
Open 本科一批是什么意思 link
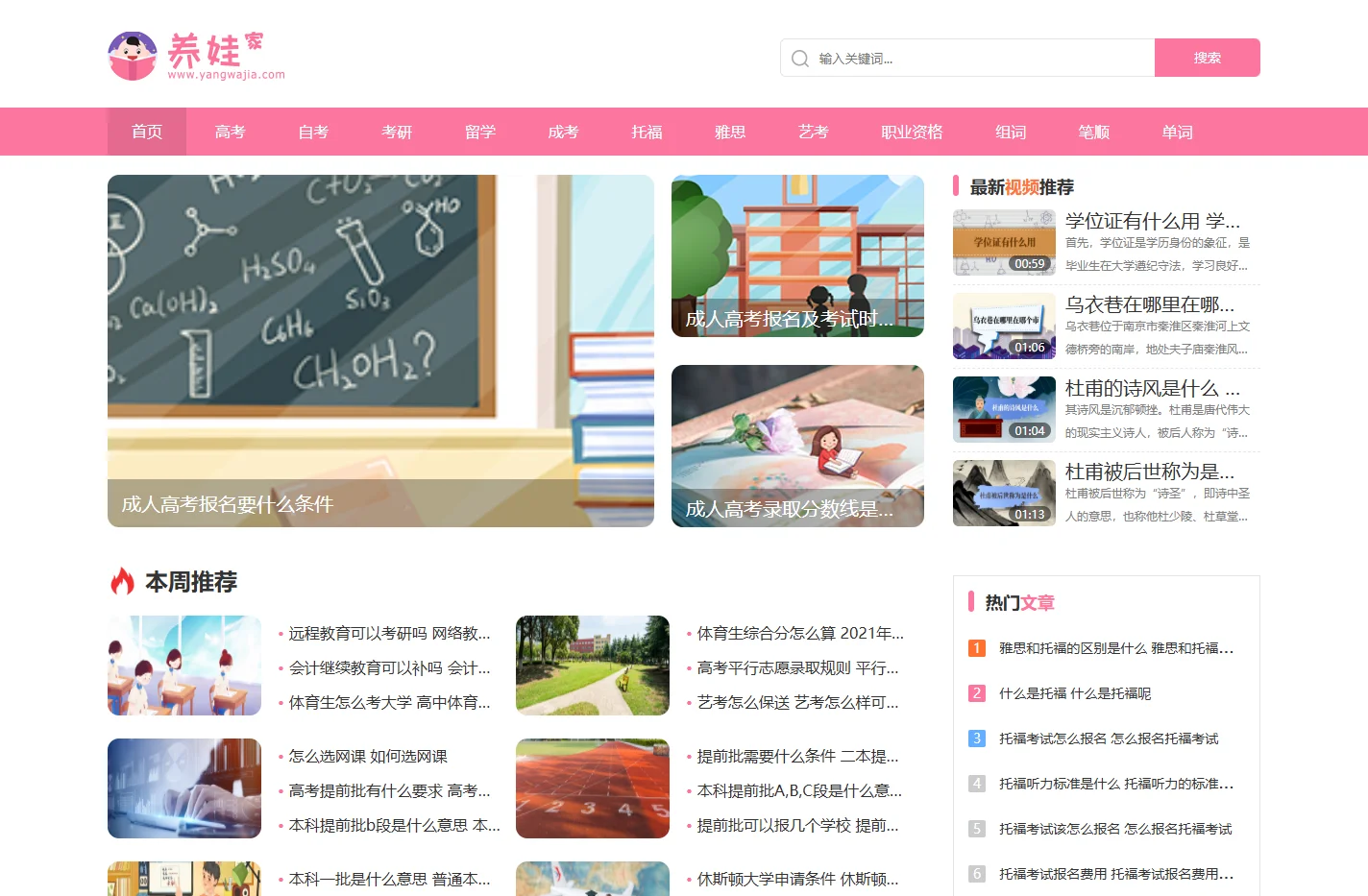(x=389, y=880)
